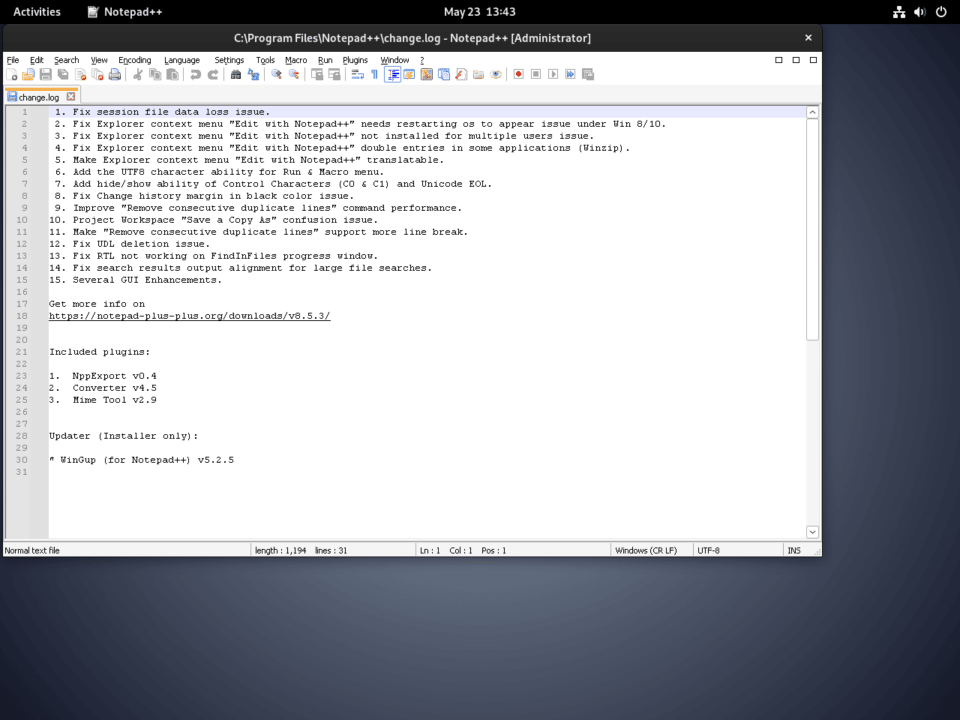Open the Plugins menu
This screenshot has width=960, height=720.
355,59
